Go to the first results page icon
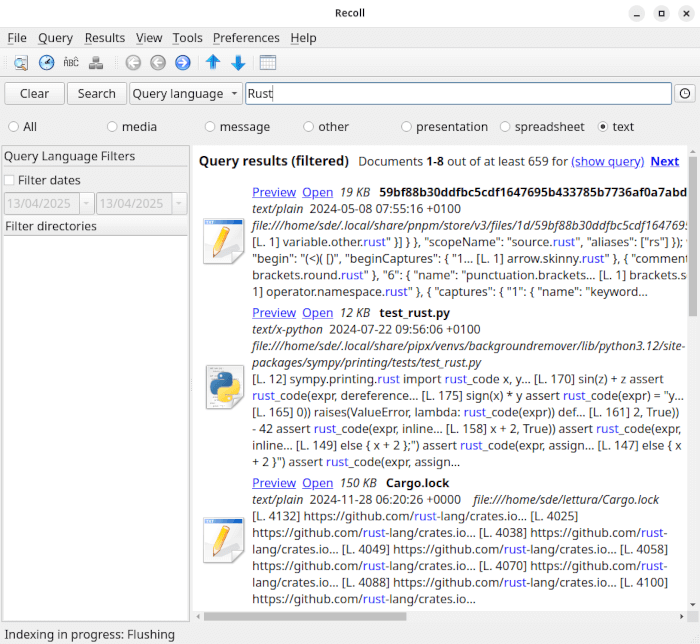 (x=133, y=62)
